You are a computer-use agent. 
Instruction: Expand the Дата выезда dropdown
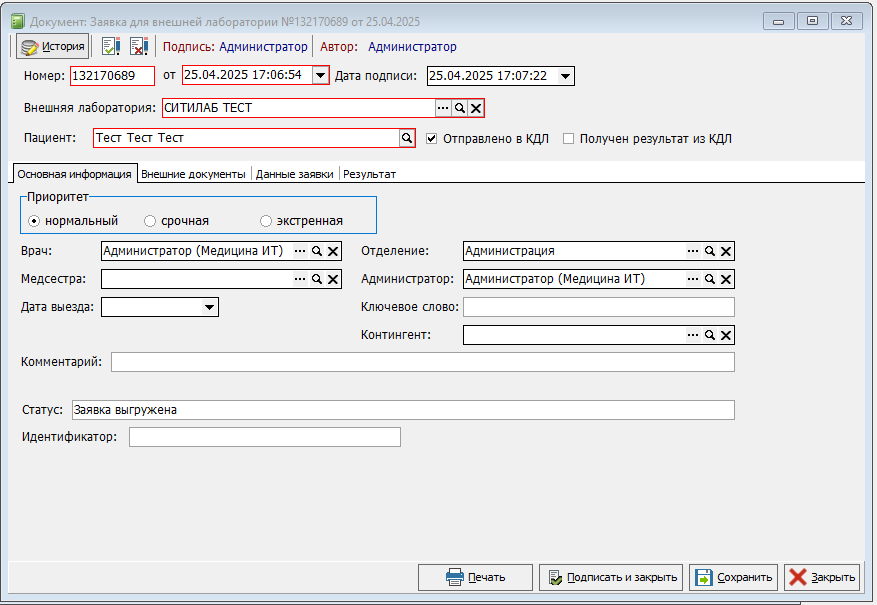pos(210,308)
